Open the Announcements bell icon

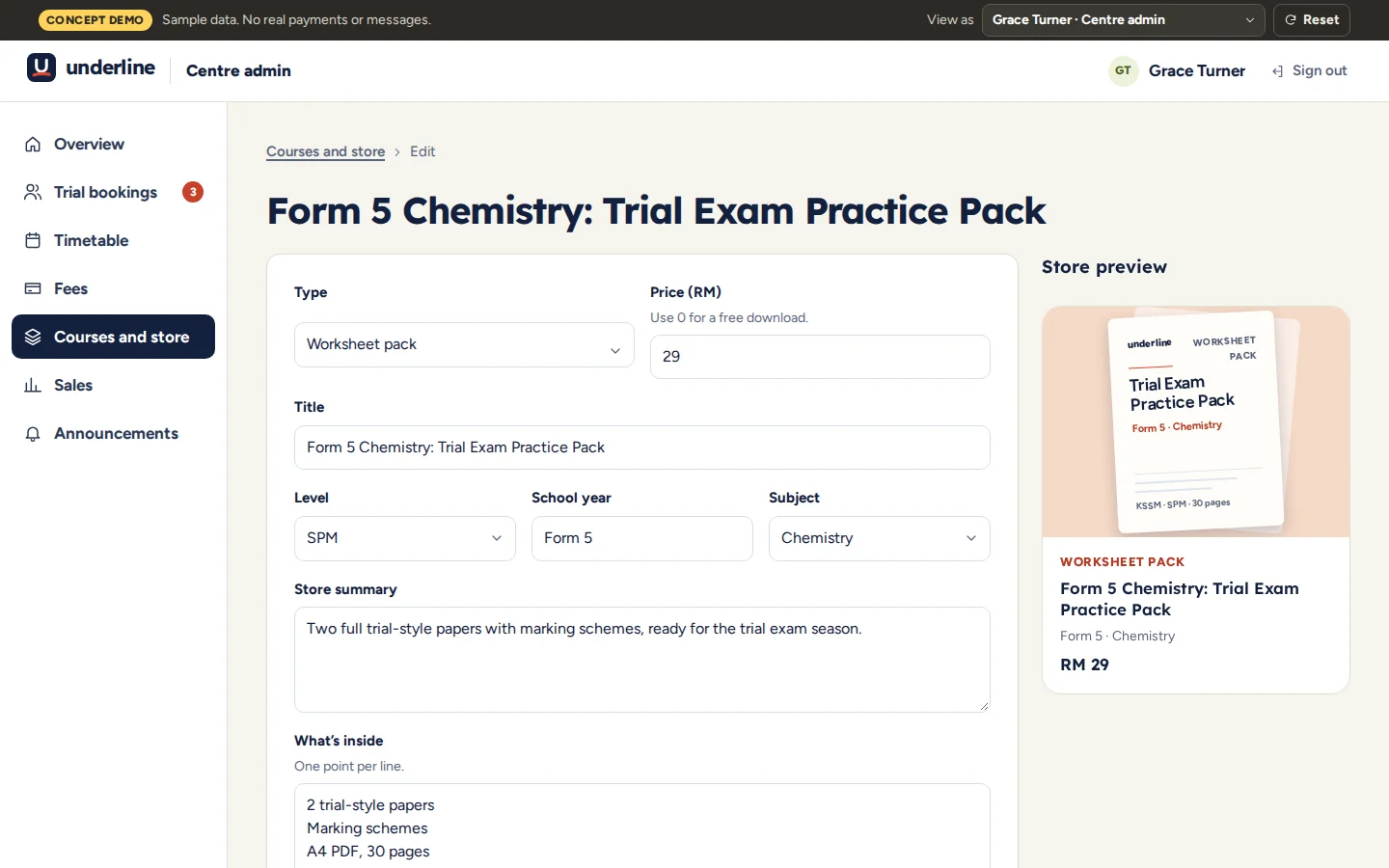tap(33, 434)
